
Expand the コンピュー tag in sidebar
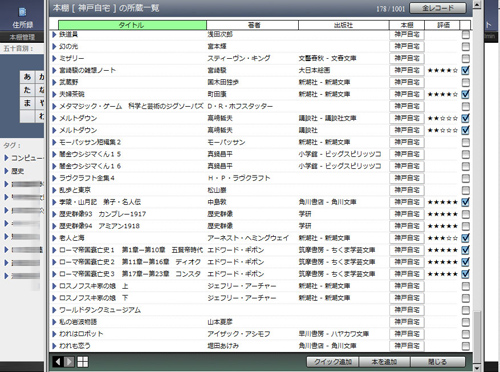(x=6, y=158)
